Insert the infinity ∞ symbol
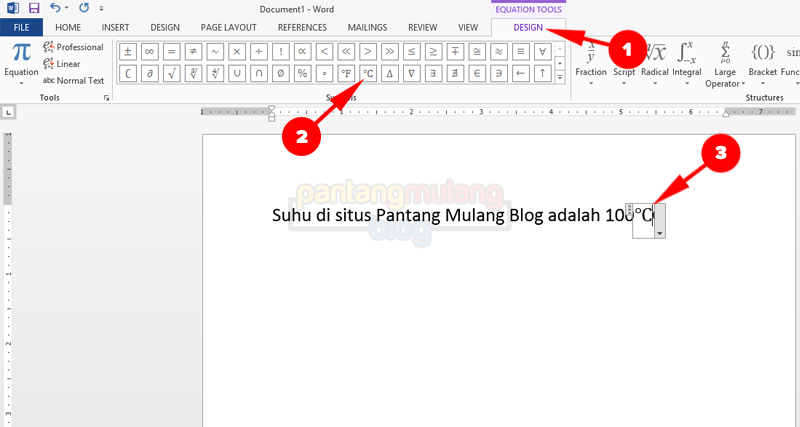 point(149,52)
